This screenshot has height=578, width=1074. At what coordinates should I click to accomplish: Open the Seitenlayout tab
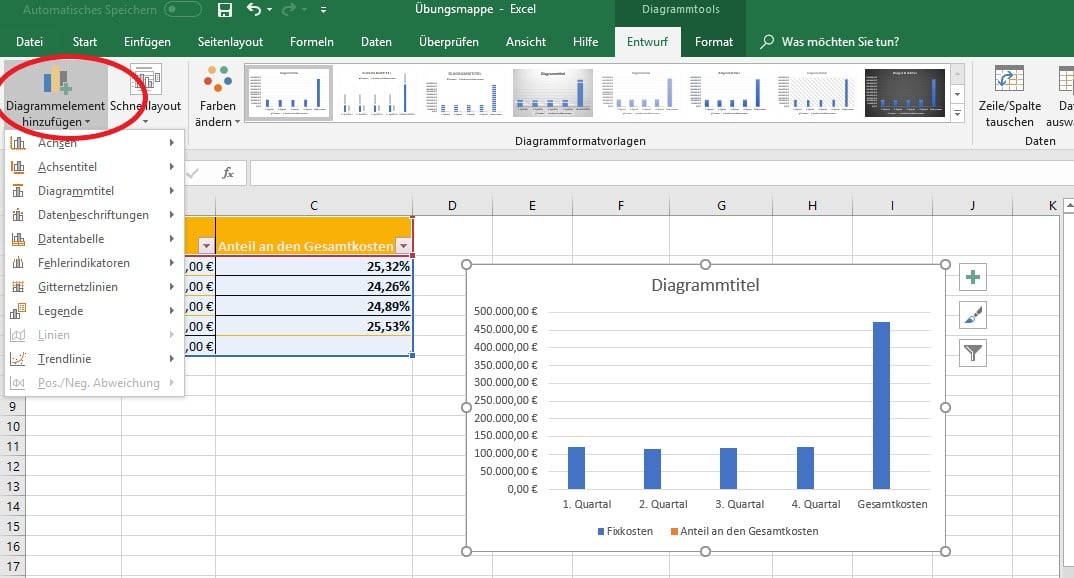(230, 42)
